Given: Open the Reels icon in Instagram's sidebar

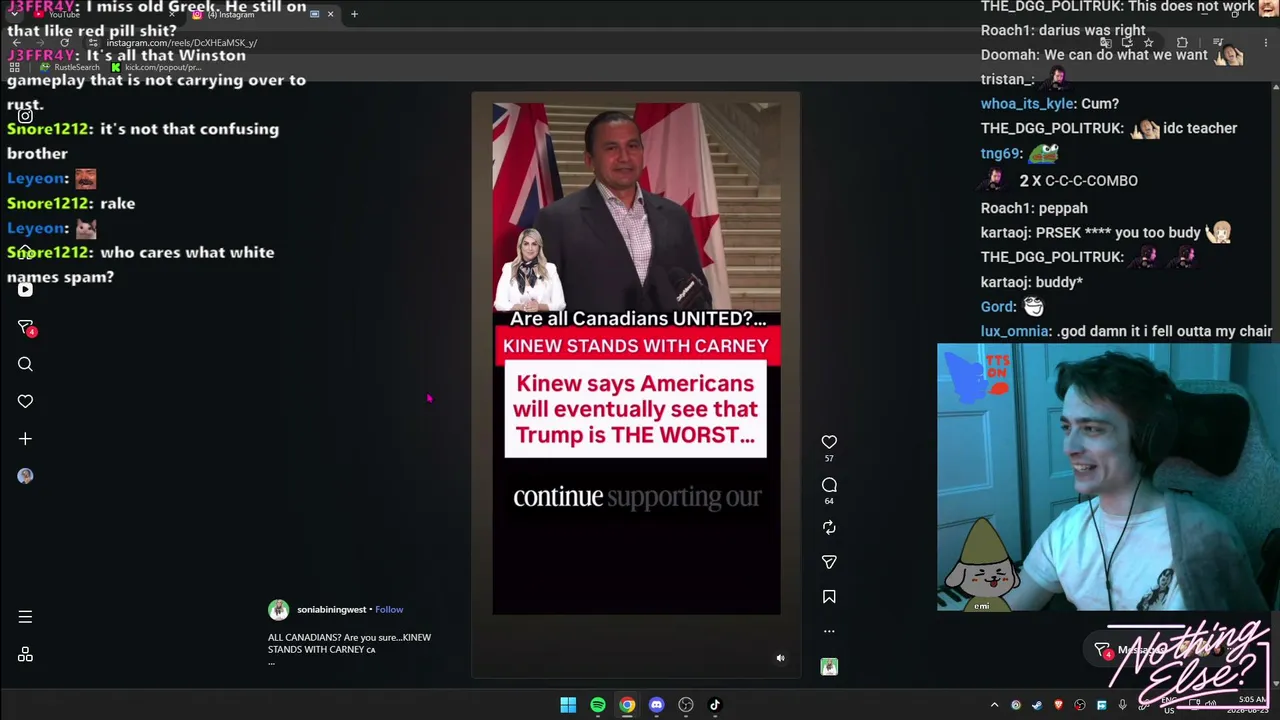Looking at the screenshot, I should (x=25, y=290).
